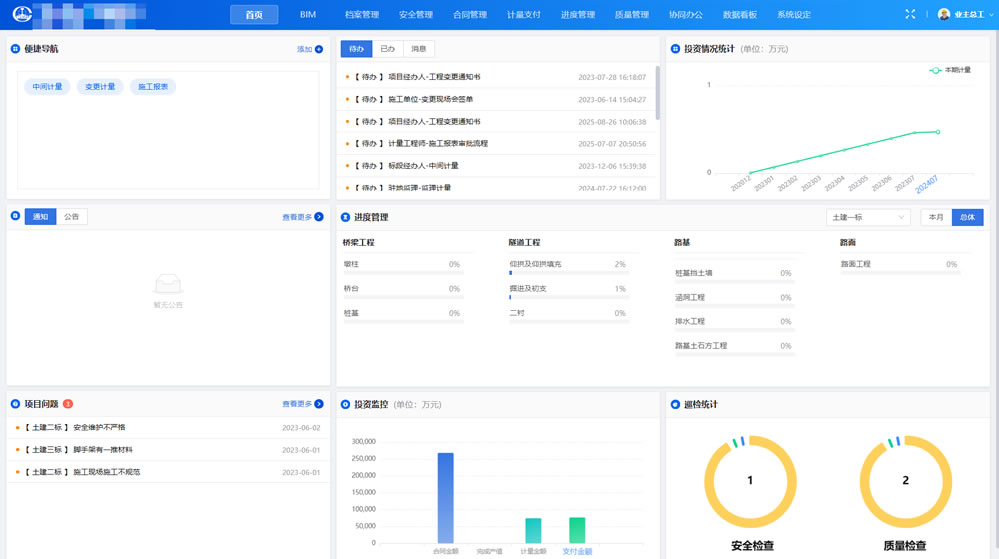Switch progress view to 本月

[936, 217]
